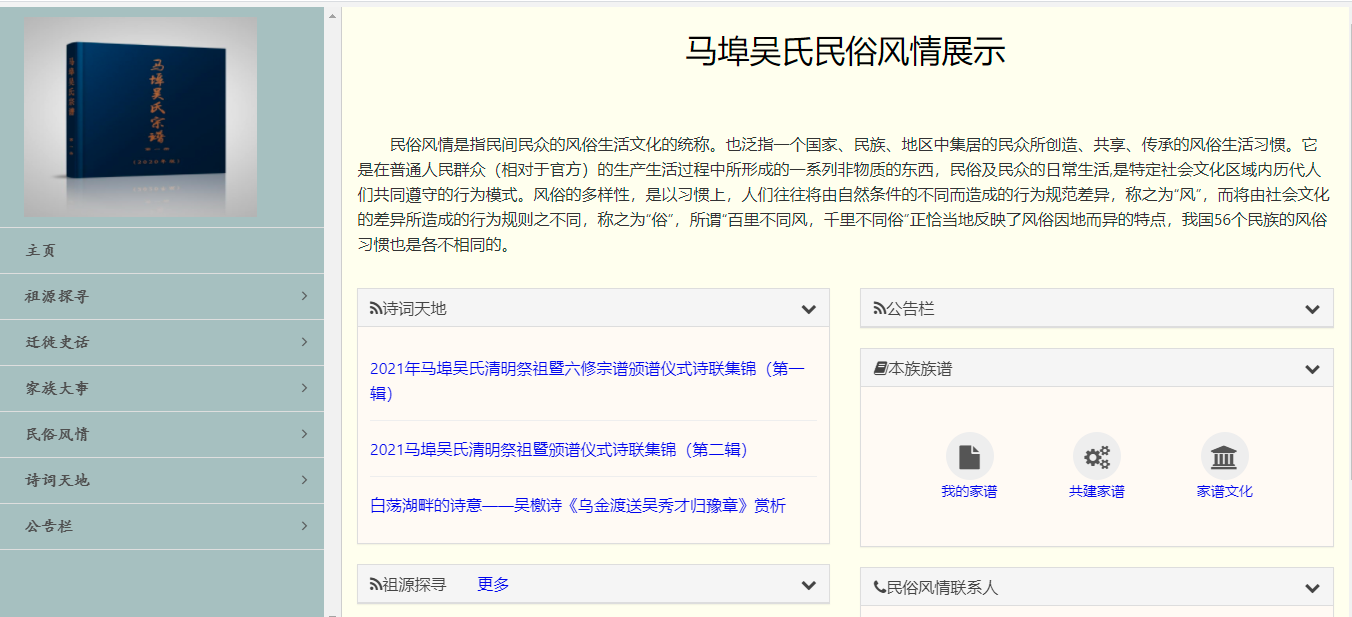1352x617 pixels.
Task: Open the 家族大事 sidebar menu
Action: pos(162,388)
